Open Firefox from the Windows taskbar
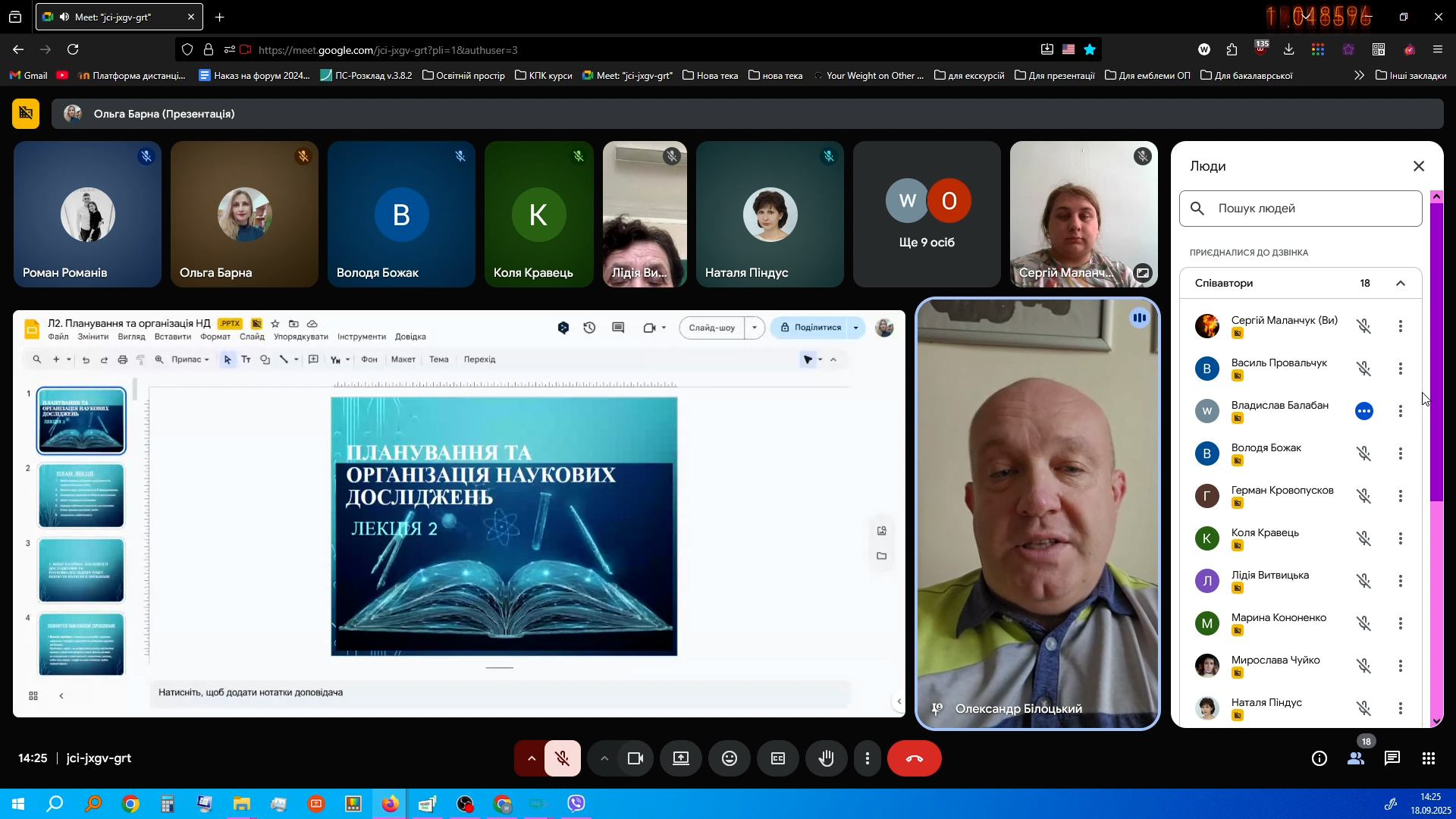1456x819 pixels. [390, 804]
